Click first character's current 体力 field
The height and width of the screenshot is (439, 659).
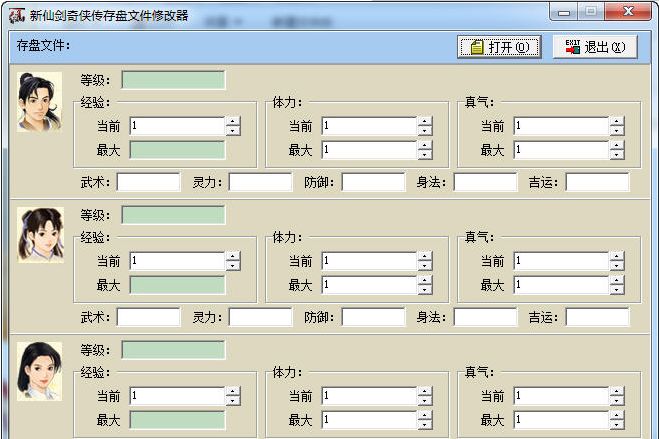click(x=369, y=126)
